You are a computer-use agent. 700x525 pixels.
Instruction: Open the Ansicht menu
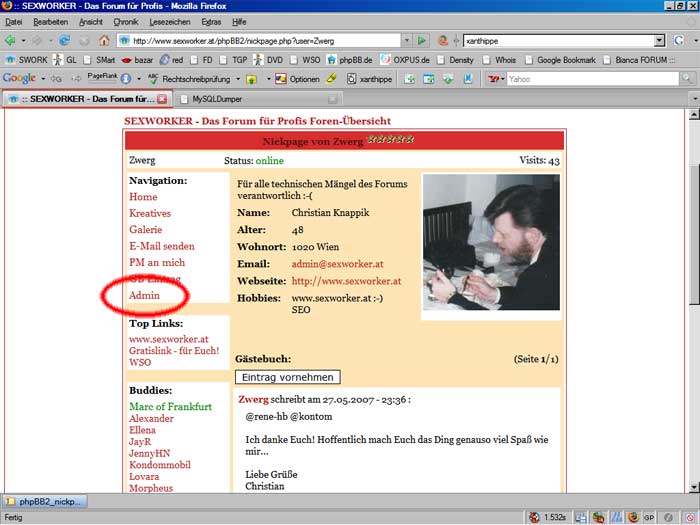click(x=91, y=22)
